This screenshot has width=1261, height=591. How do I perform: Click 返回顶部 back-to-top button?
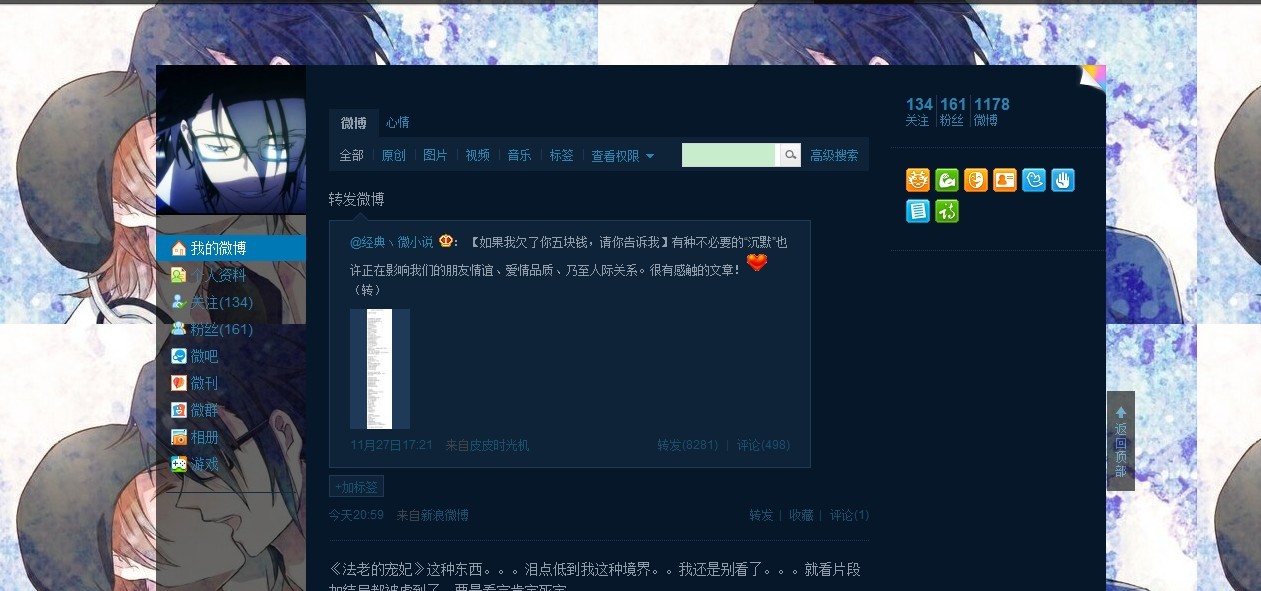1121,441
